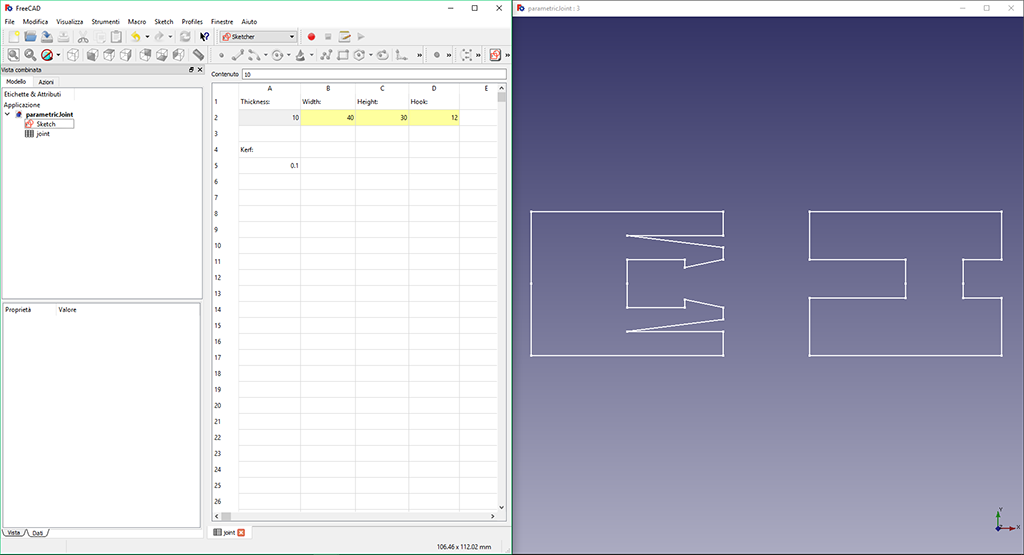Open the Arc tool dropdown arrow
Screen dimensions: 1024x555
(265, 56)
